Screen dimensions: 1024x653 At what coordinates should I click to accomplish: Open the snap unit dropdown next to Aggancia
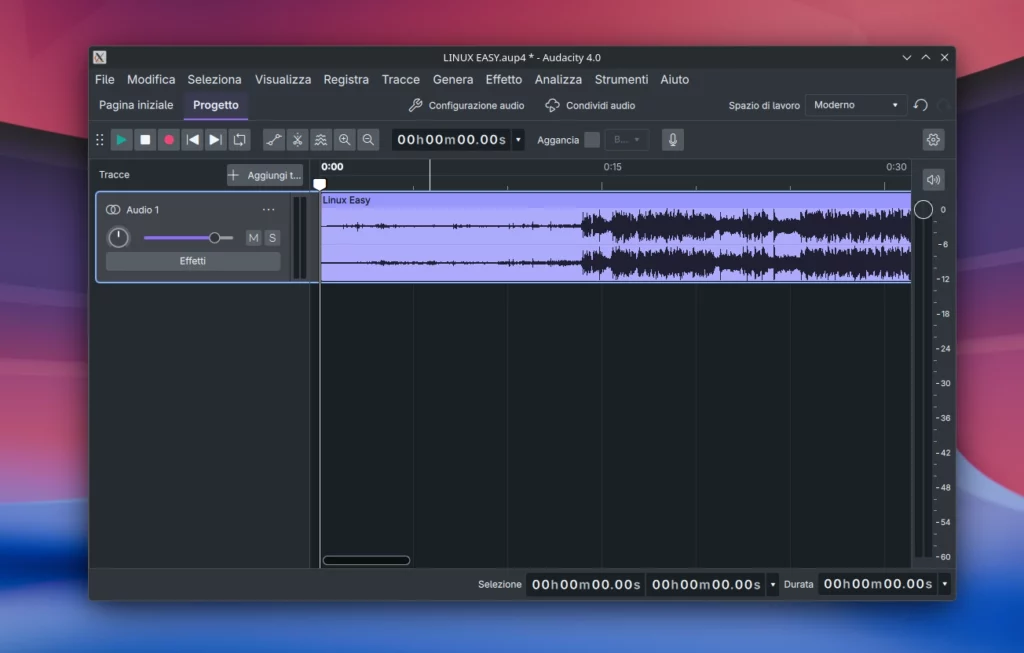[x=626, y=140]
